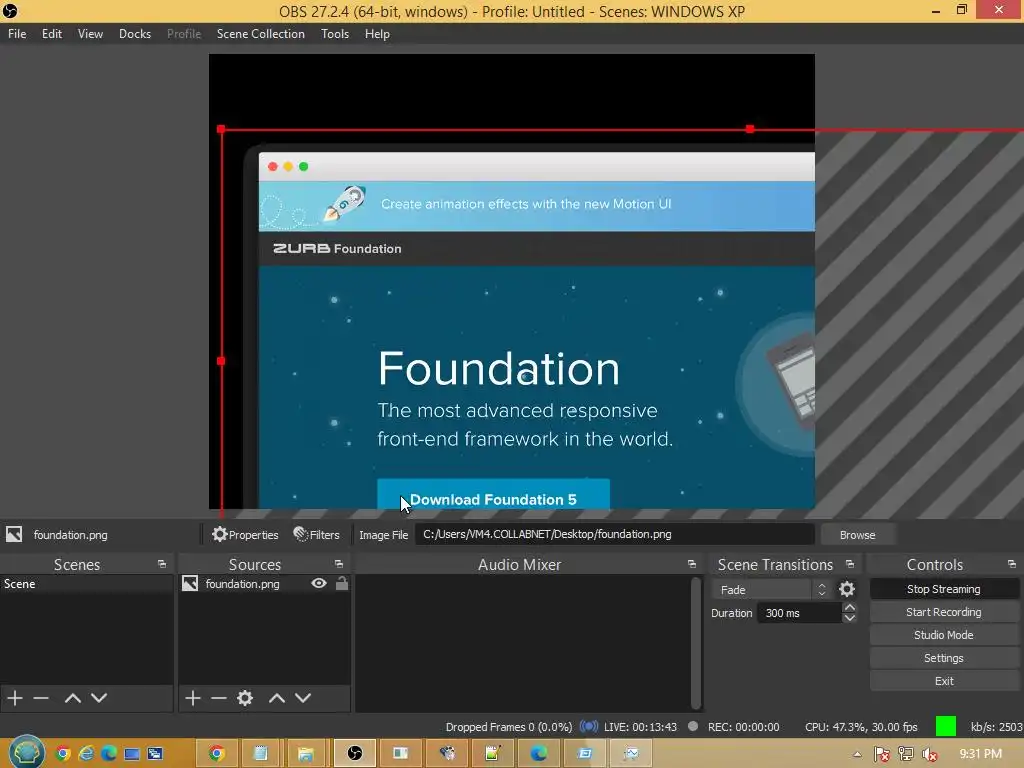Open File Explorer taskbar button

coord(305,754)
